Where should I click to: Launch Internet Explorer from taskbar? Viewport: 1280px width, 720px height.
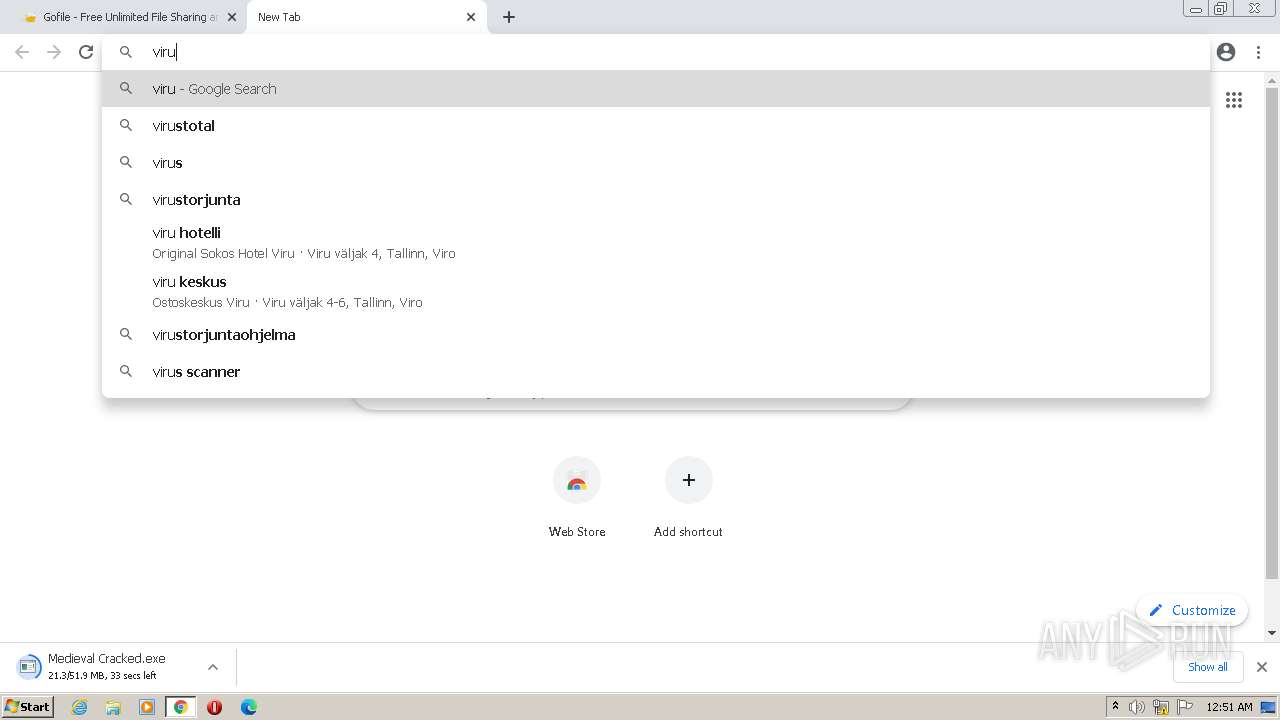pyautogui.click(x=79, y=707)
